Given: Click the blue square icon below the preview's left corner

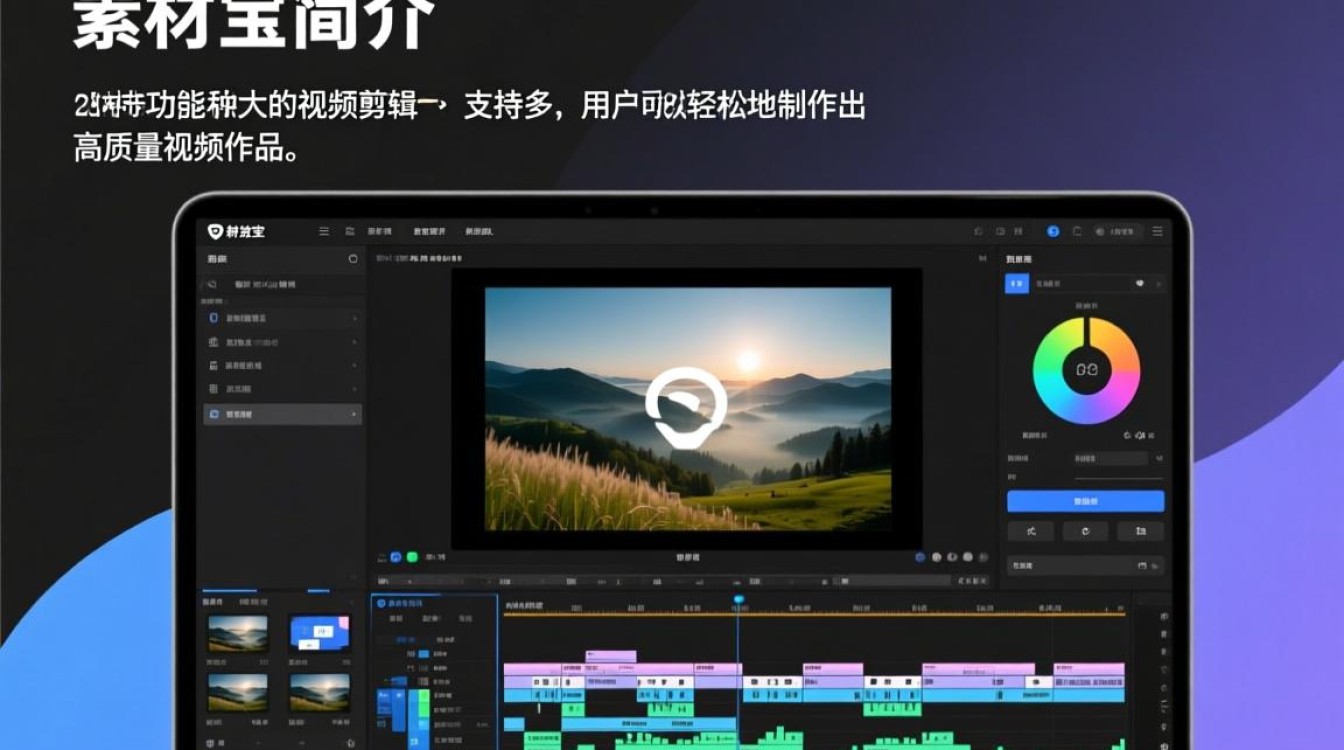Looking at the screenshot, I should [x=396, y=557].
